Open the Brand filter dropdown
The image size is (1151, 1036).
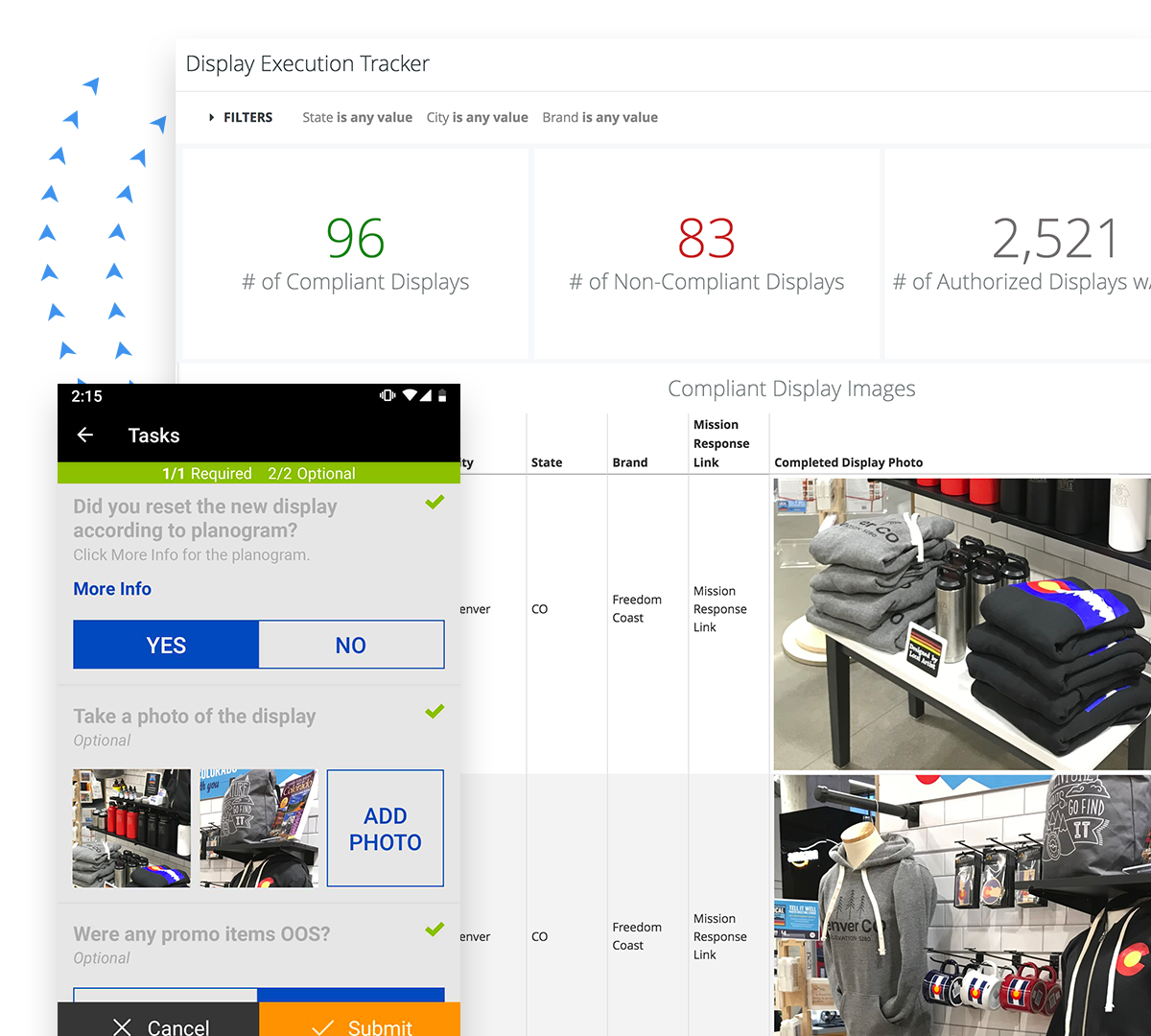(x=599, y=117)
